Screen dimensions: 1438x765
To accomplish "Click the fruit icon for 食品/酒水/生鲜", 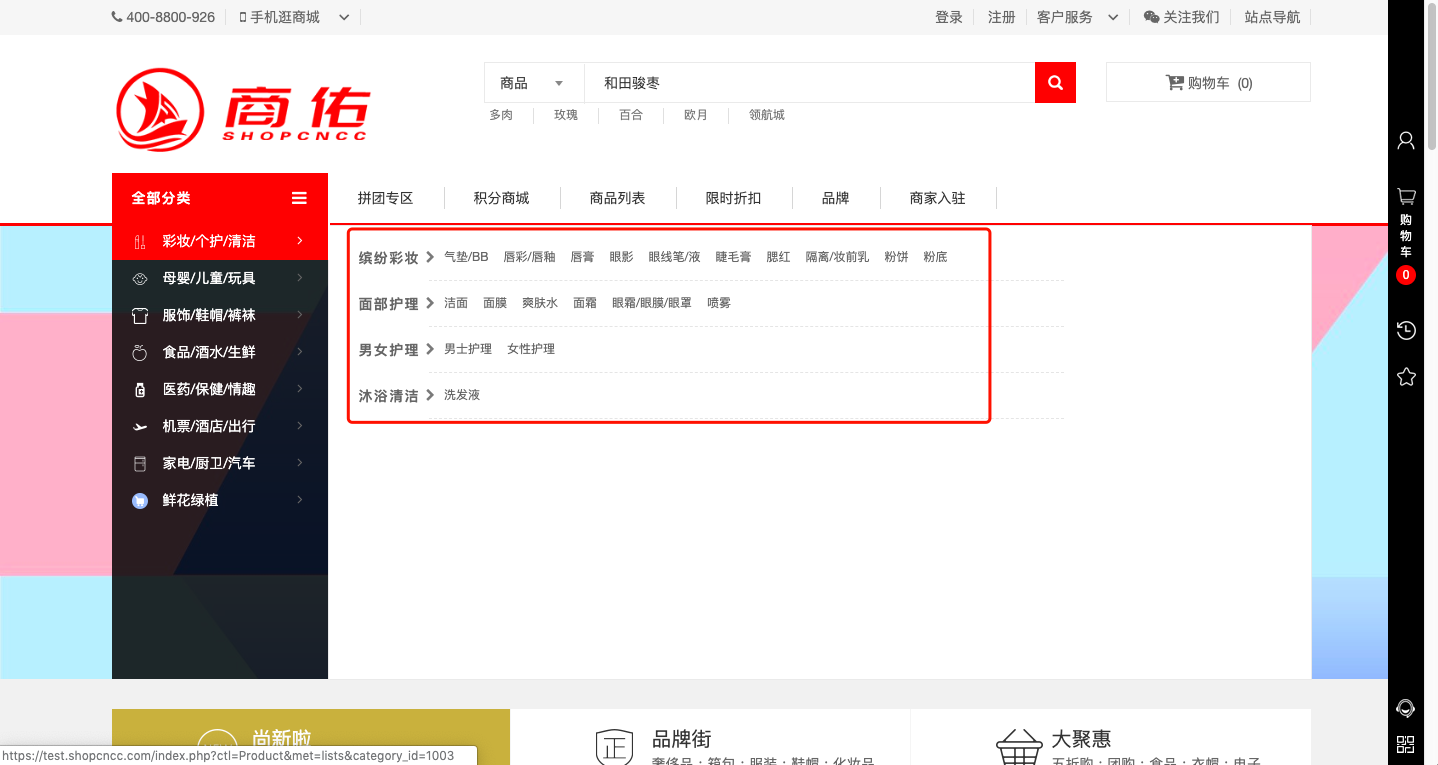I will coord(140,352).
